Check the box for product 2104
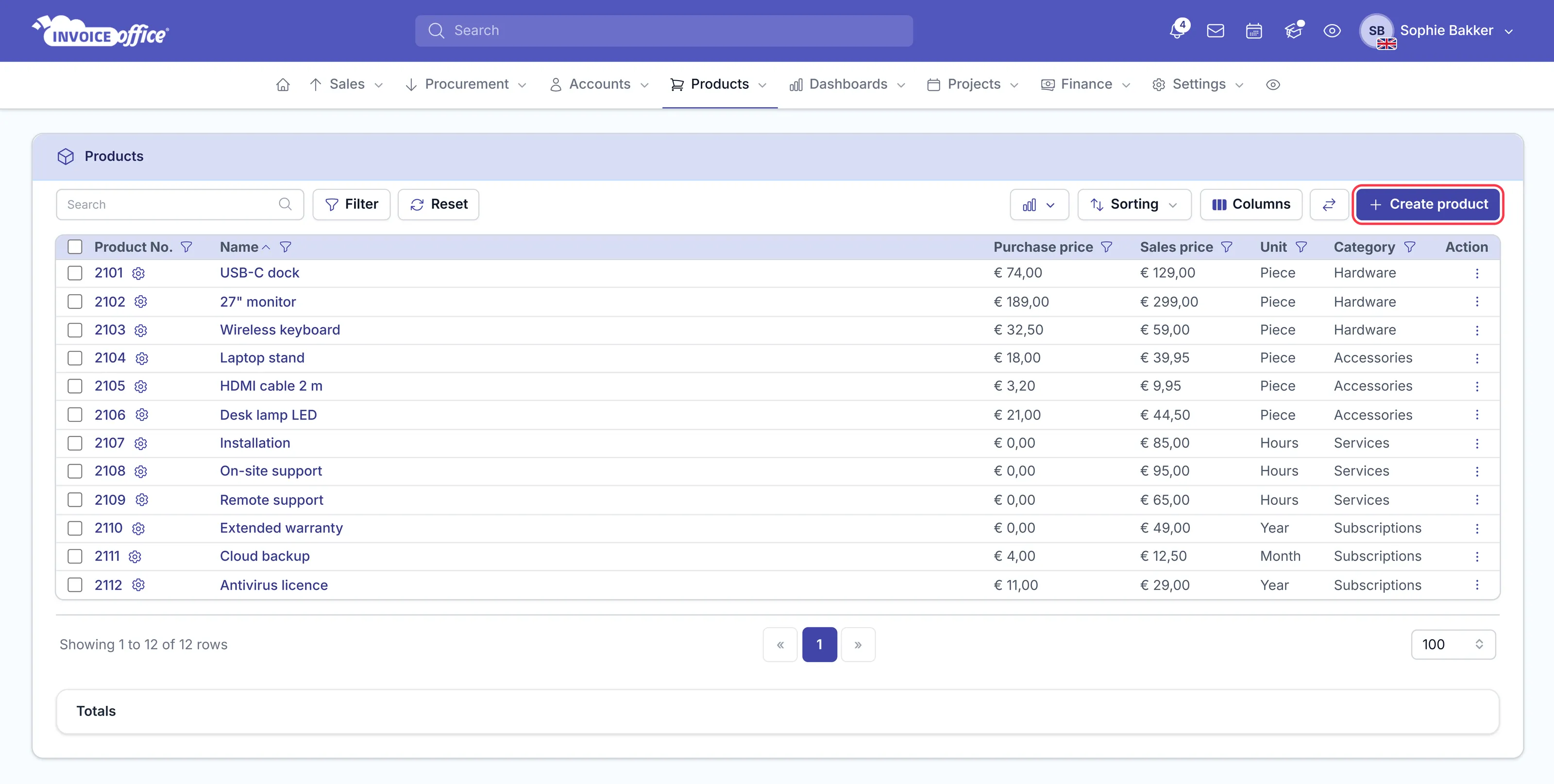The height and width of the screenshot is (784, 1554). point(75,358)
